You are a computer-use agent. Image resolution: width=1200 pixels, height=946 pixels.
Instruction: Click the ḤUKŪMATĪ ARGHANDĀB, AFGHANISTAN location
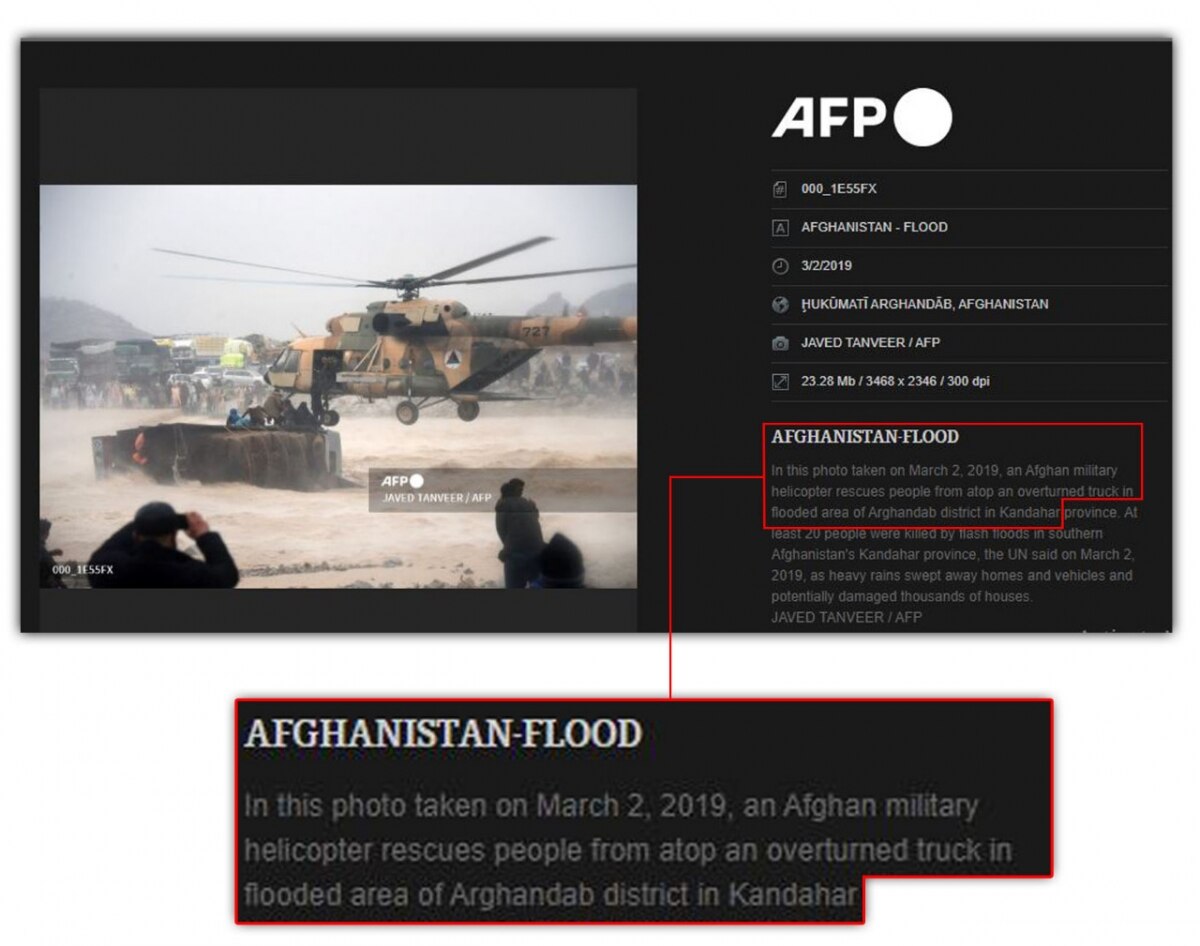click(925, 304)
